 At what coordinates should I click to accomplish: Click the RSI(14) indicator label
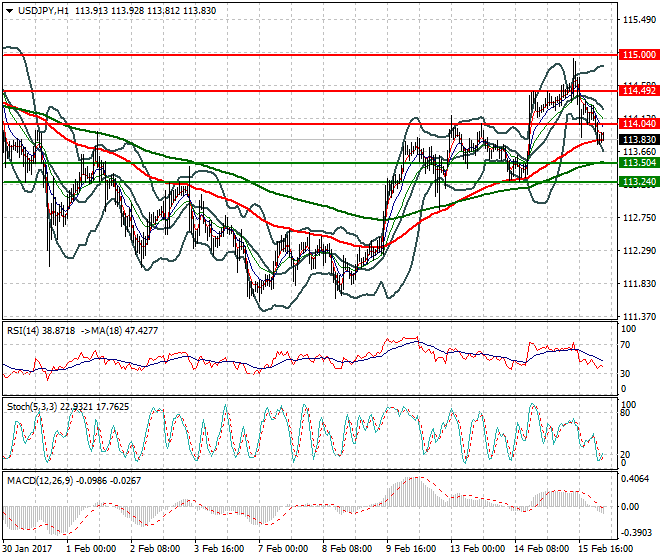point(23,331)
